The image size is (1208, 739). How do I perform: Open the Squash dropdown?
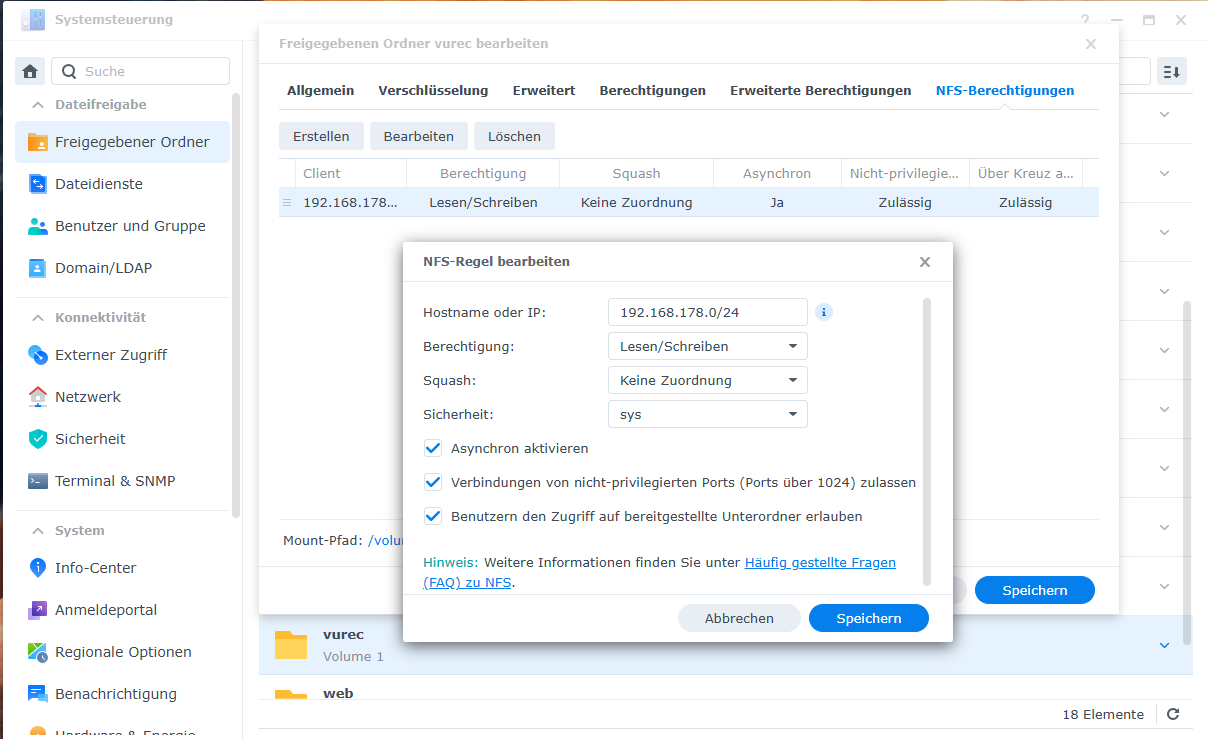[x=707, y=381]
